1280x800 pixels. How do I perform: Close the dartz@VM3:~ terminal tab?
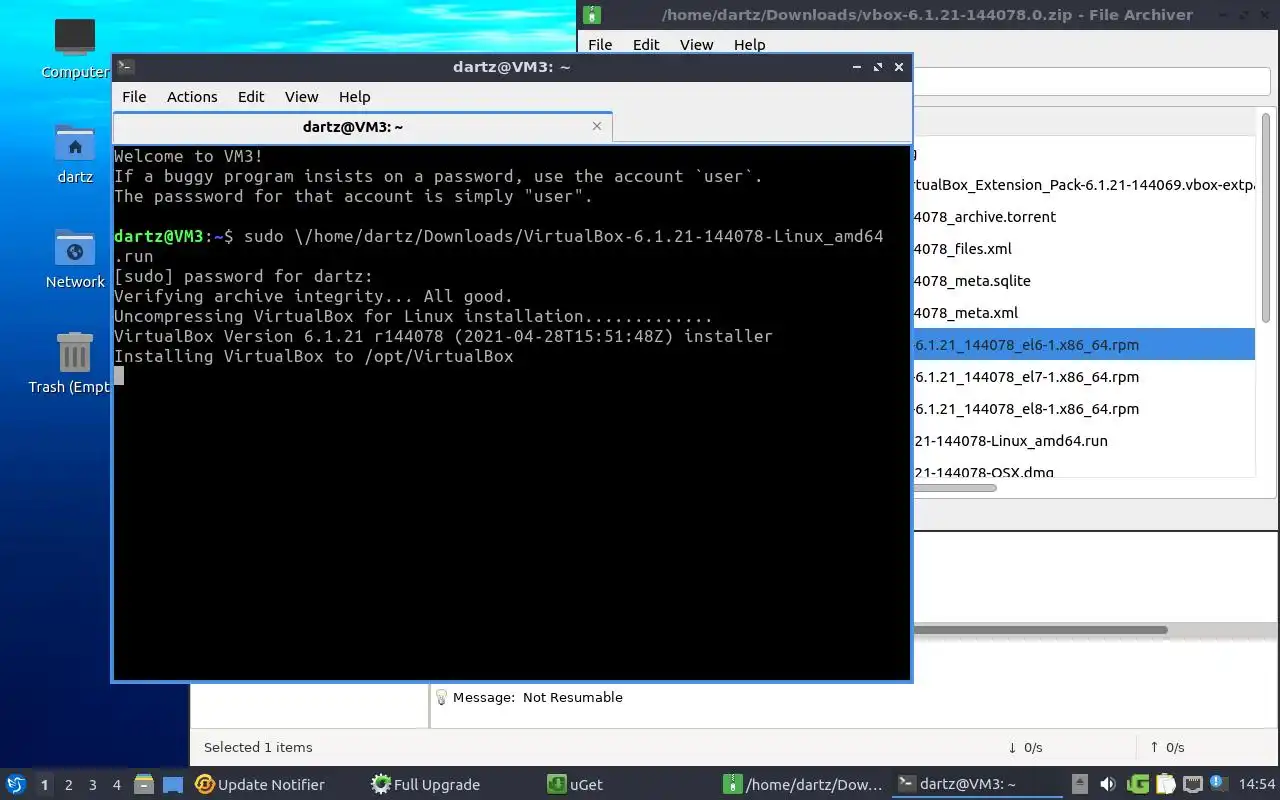pos(597,126)
